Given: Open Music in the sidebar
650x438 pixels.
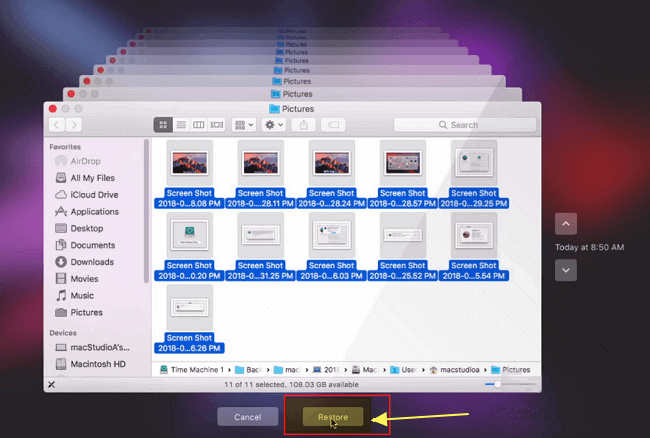Looking at the screenshot, I should 75,295.
